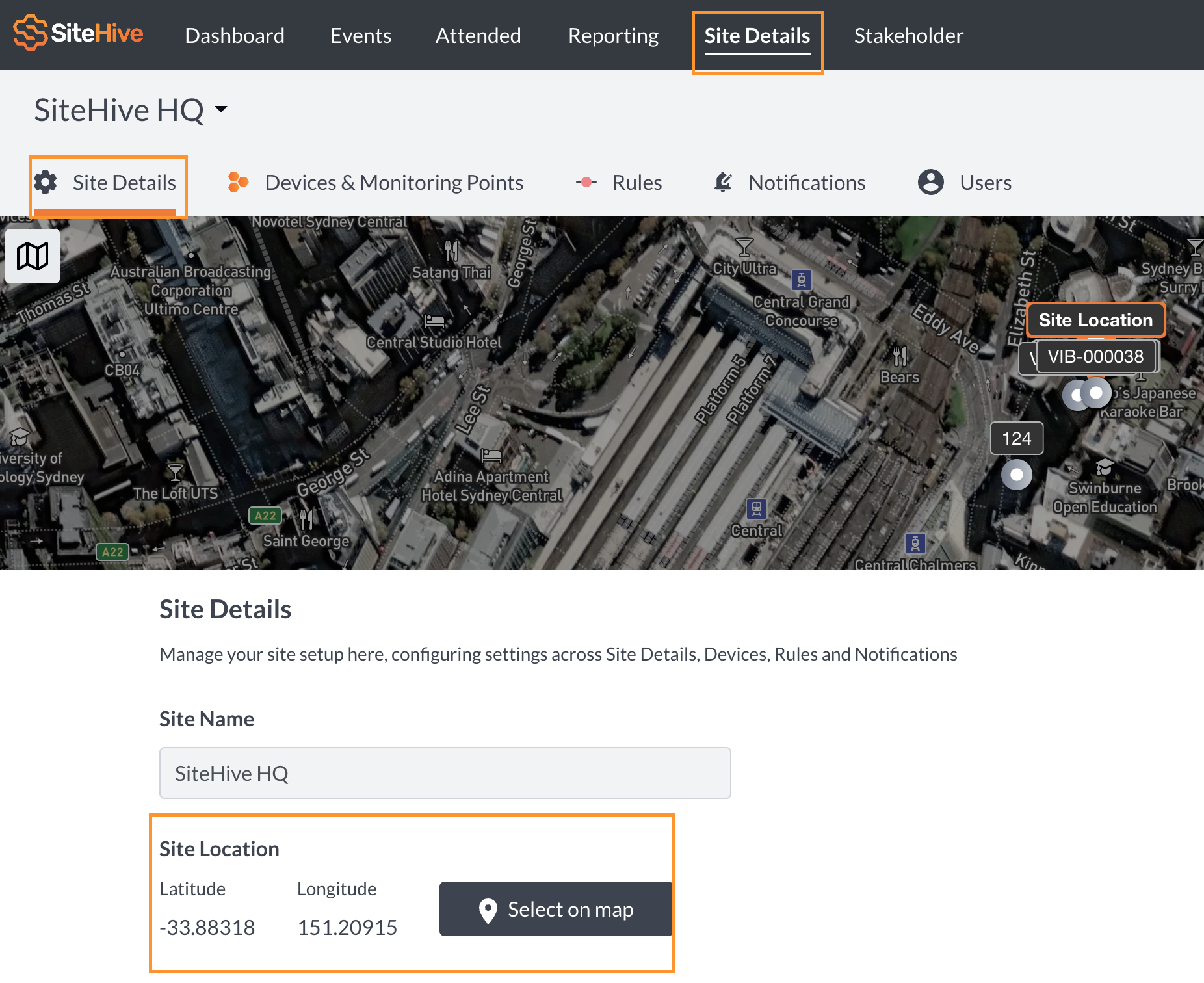The image size is (1204, 983).
Task: Click the Users avatar icon
Action: 931,182
